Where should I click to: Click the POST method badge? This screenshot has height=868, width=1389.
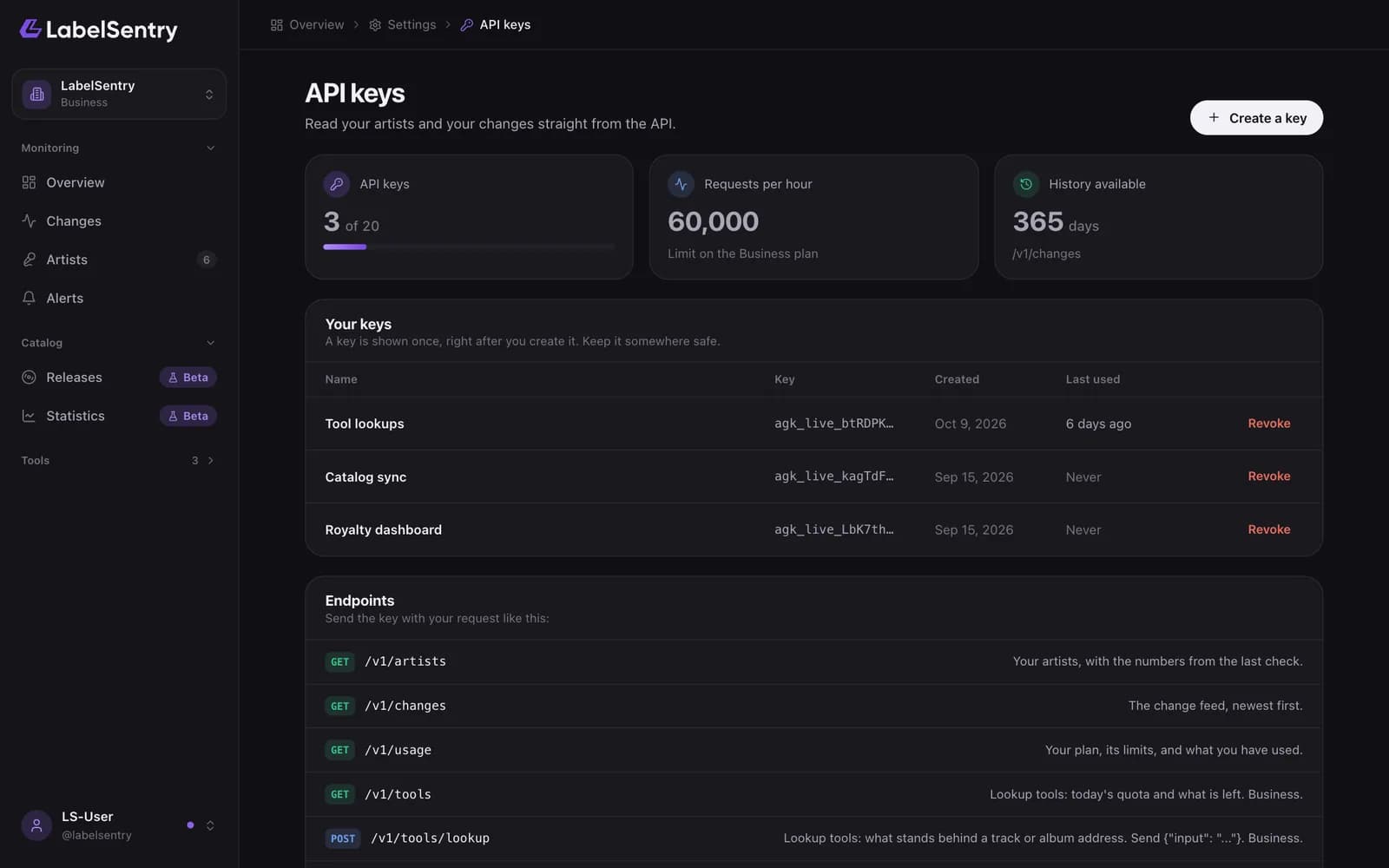coord(343,838)
